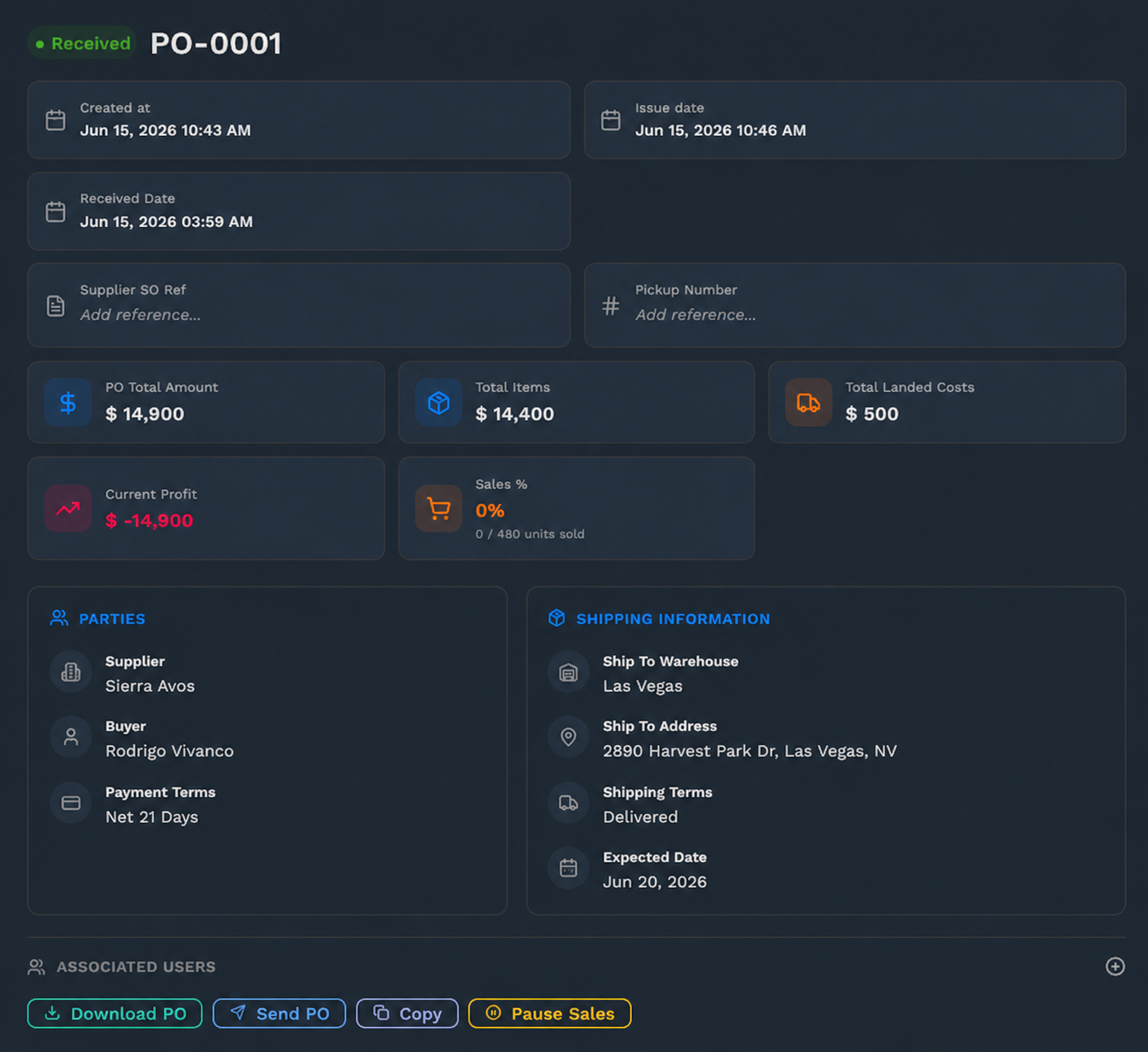Click the Issue date calendar icon

point(611,120)
